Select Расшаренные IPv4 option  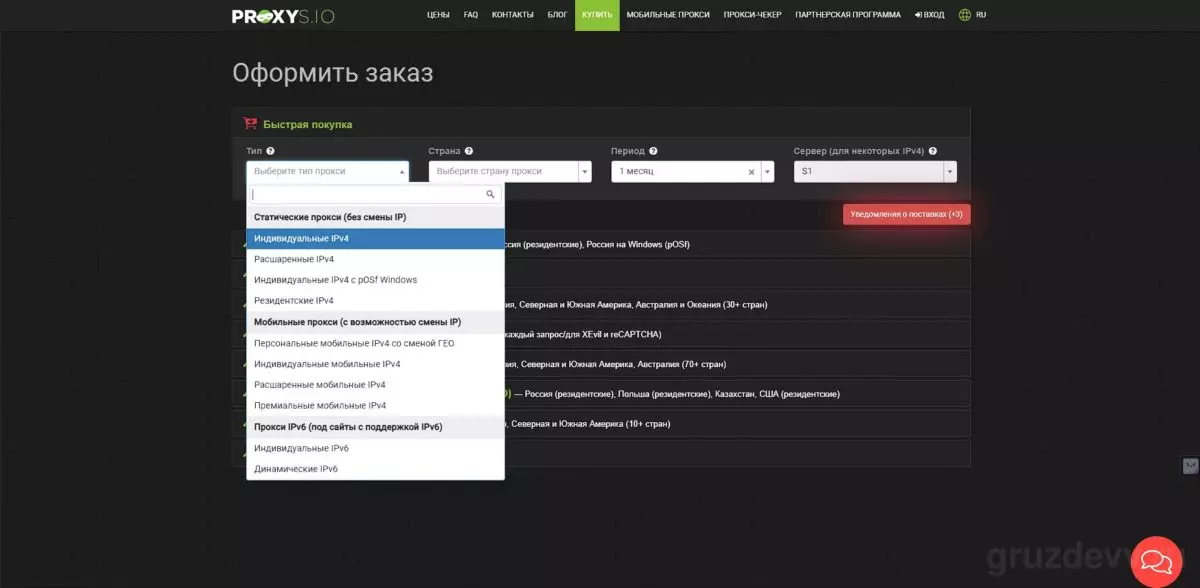point(375,259)
